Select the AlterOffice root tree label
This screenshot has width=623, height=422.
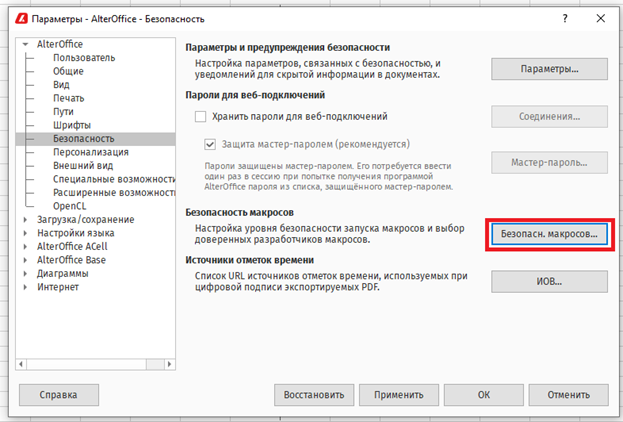tap(60, 44)
